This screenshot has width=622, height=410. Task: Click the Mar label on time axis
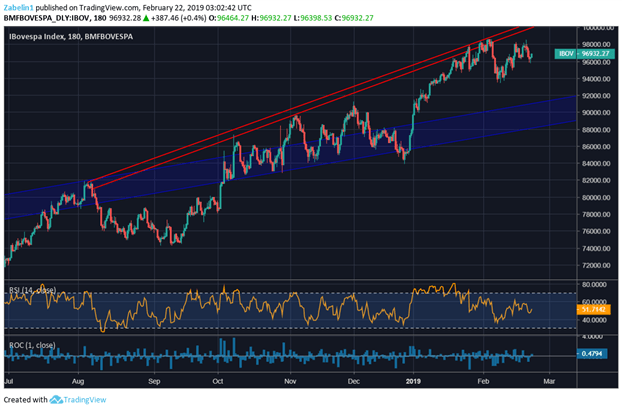[x=549, y=381]
